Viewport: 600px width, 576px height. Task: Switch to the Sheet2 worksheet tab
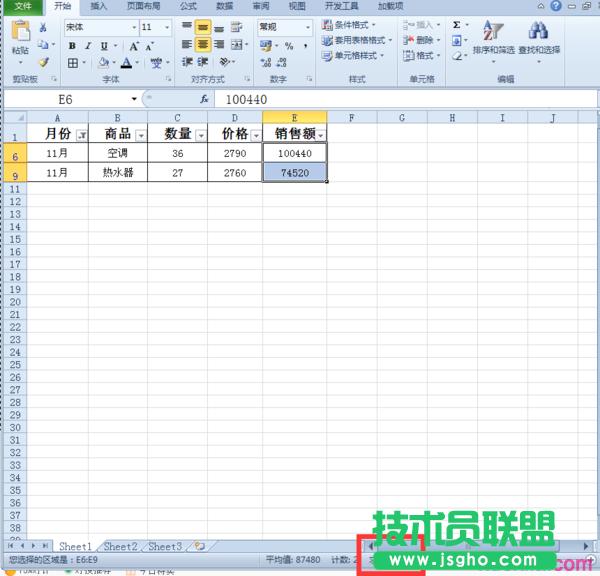pyautogui.click(x=120, y=547)
